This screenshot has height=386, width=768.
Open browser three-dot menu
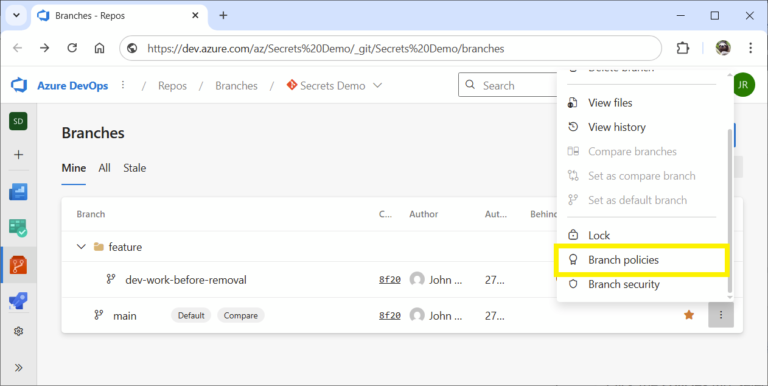[750, 48]
